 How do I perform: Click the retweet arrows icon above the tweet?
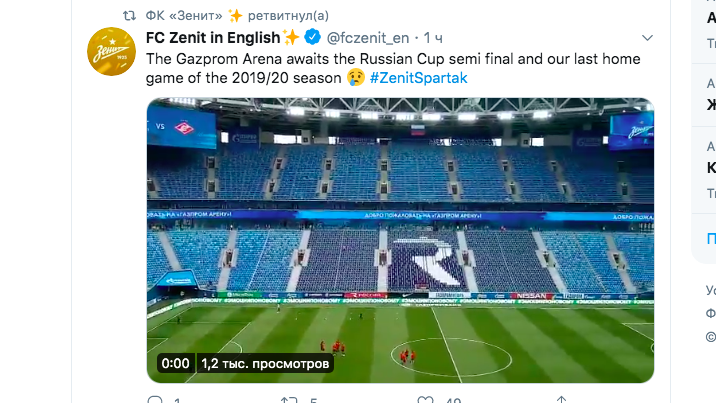pos(130,16)
